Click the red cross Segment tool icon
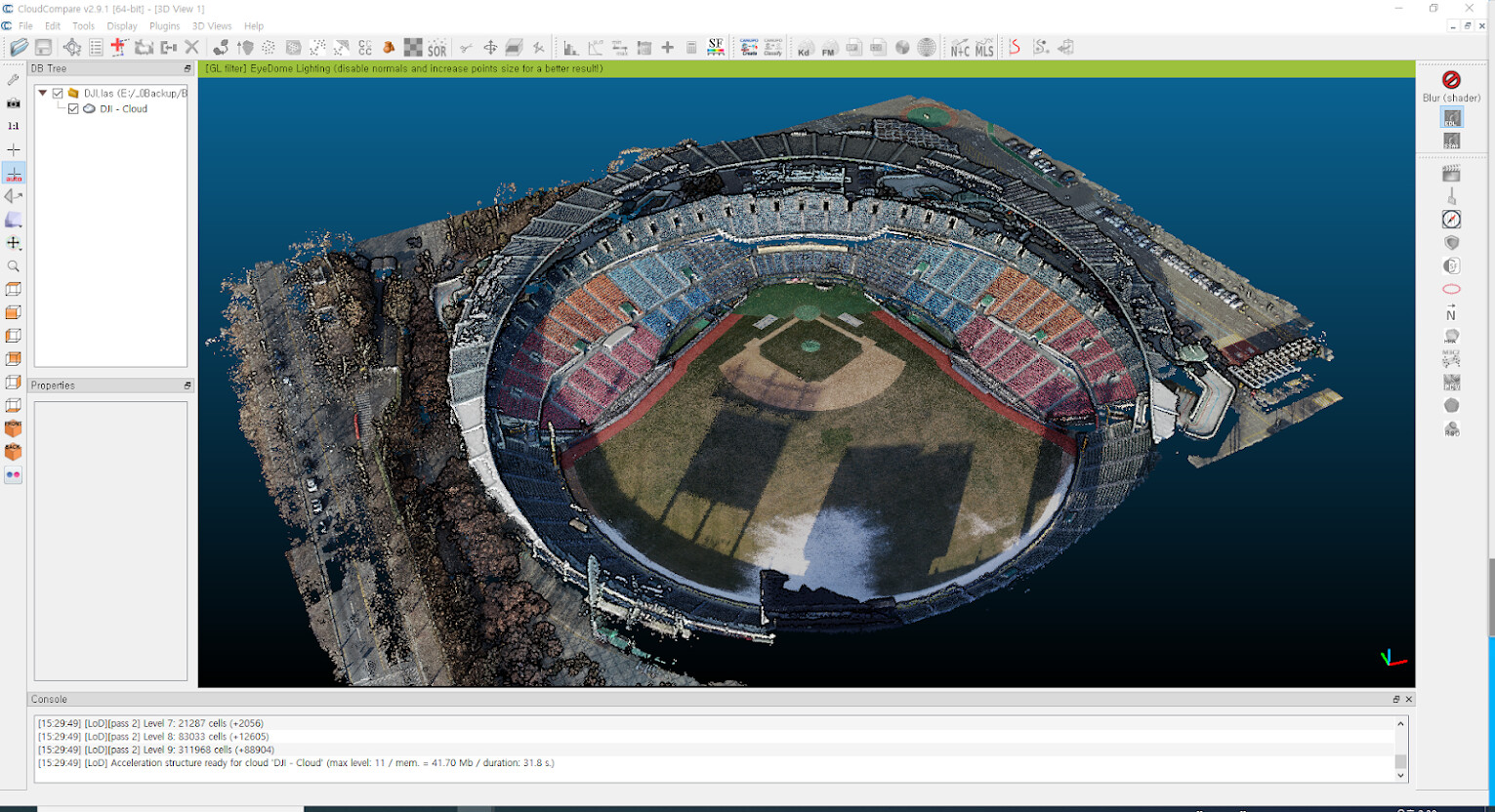 tap(119, 47)
